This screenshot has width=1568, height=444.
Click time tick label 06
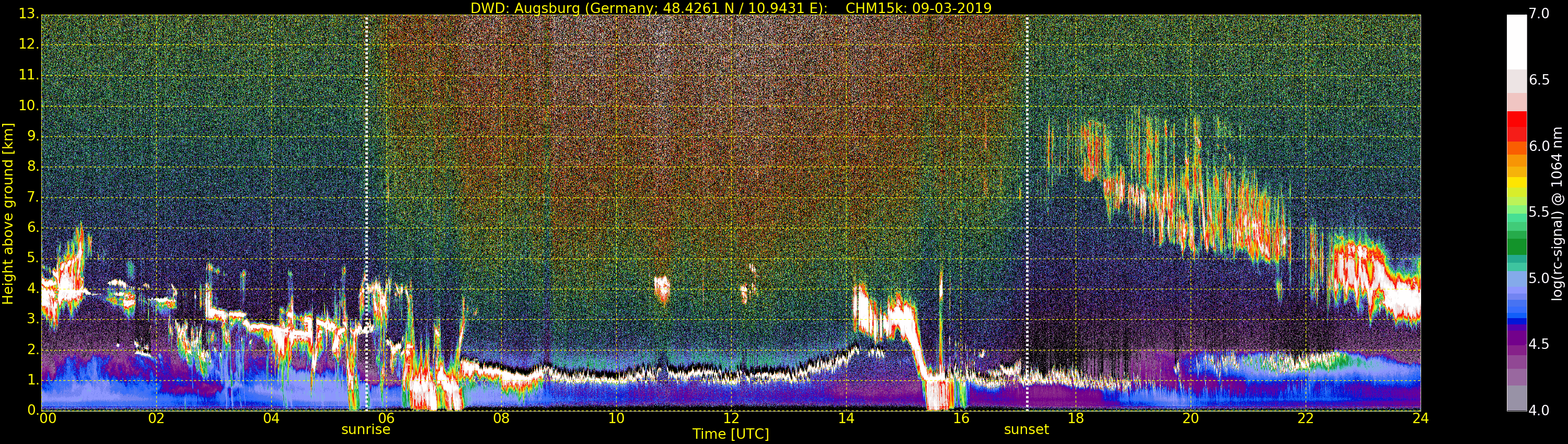(x=387, y=418)
